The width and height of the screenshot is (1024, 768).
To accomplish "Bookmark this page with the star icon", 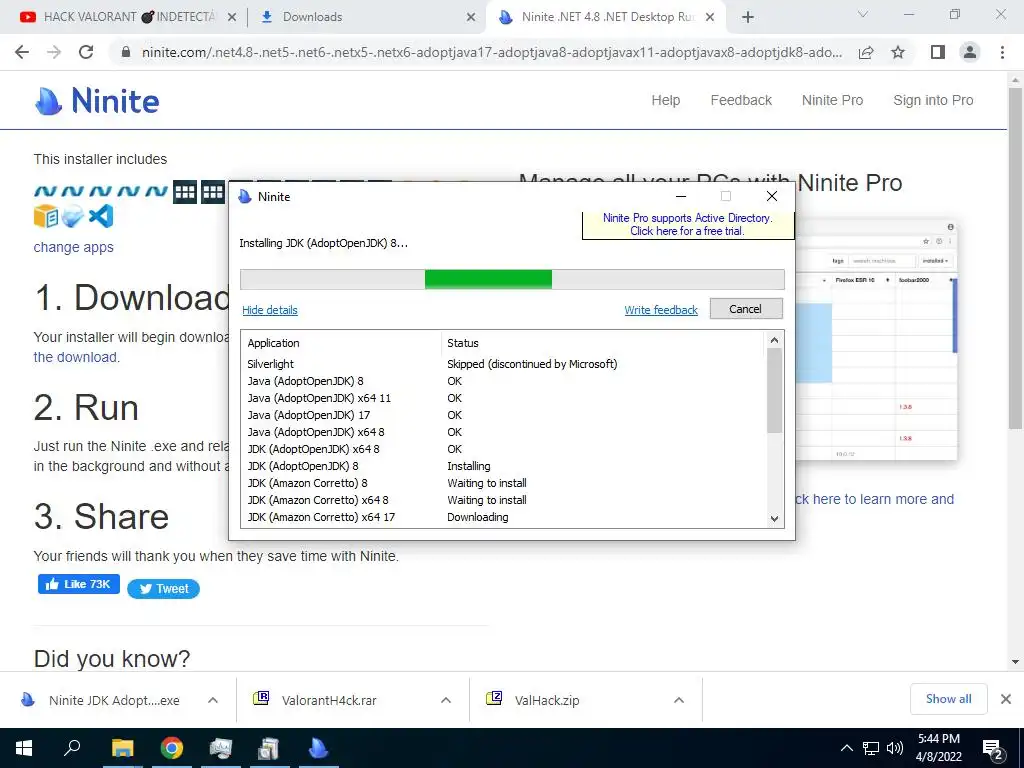I will click(x=898, y=52).
